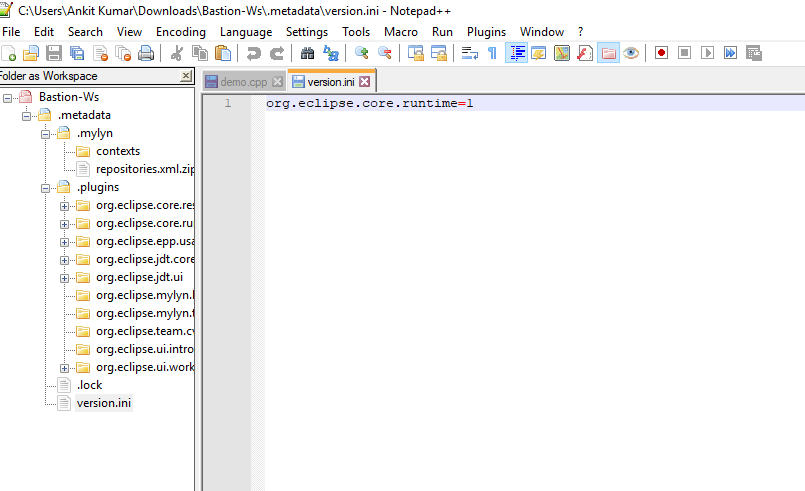Viewport: 805px width, 491px height.
Task: Toggle Folder as Workspace panel button
Action: (608, 53)
